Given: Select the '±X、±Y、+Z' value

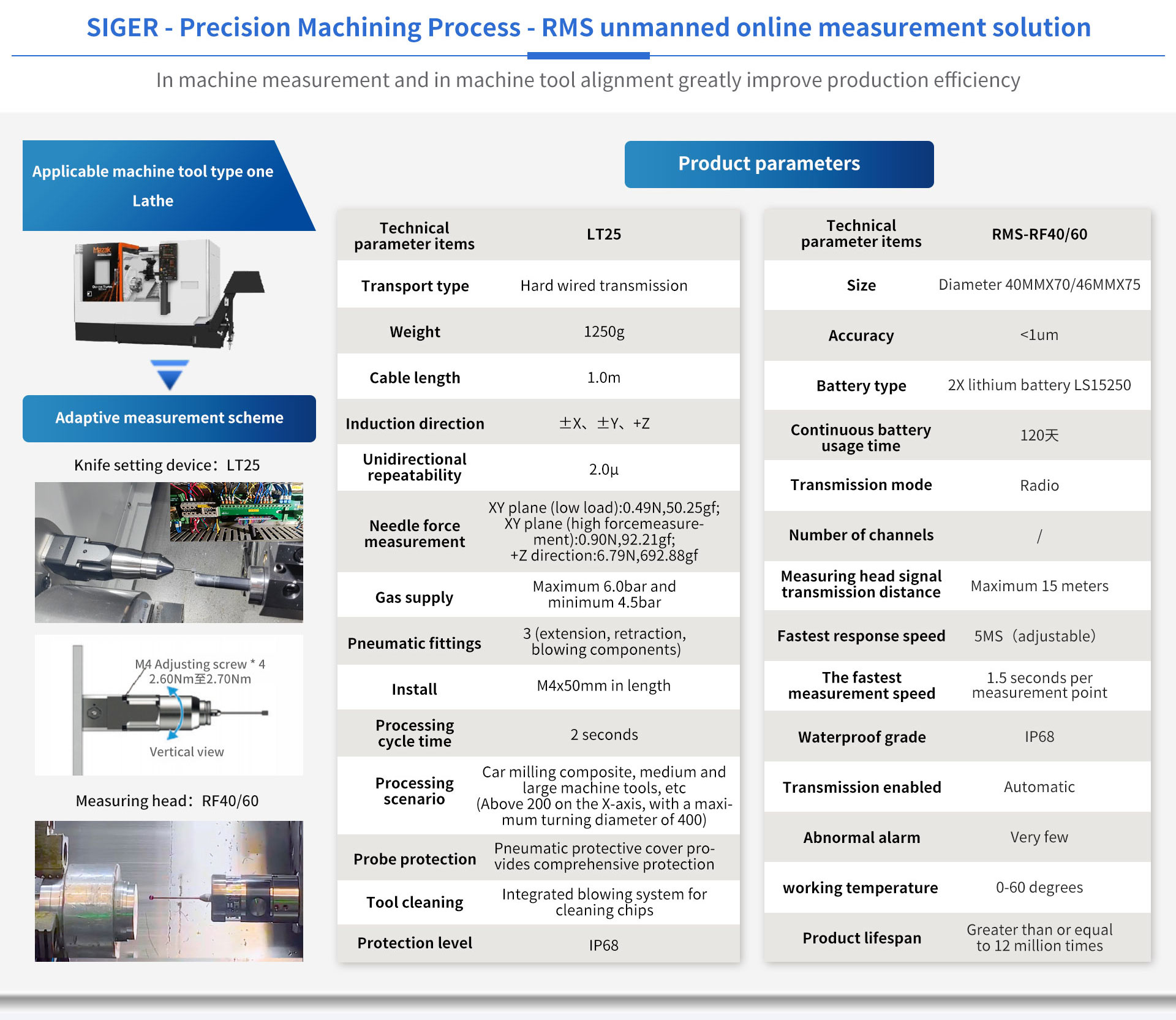Looking at the screenshot, I should [x=604, y=423].
